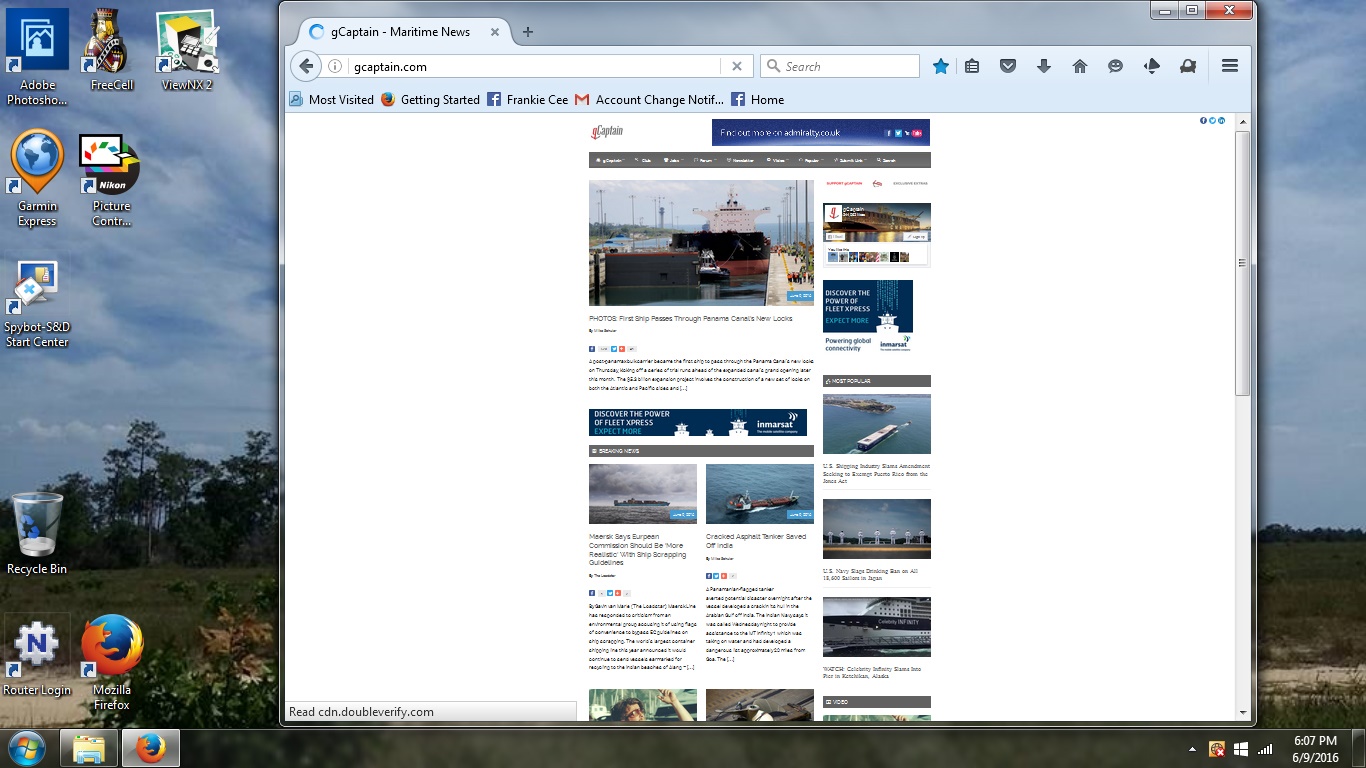Open the Firefox hamburger menu
Screen dimensions: 1366x768
[1230, 66]
